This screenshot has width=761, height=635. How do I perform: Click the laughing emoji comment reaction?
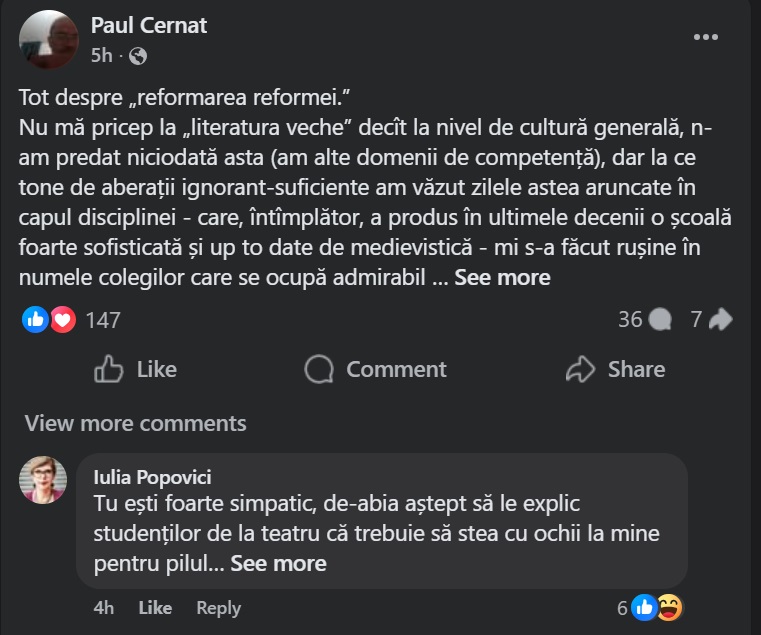[x=670, y=607]
